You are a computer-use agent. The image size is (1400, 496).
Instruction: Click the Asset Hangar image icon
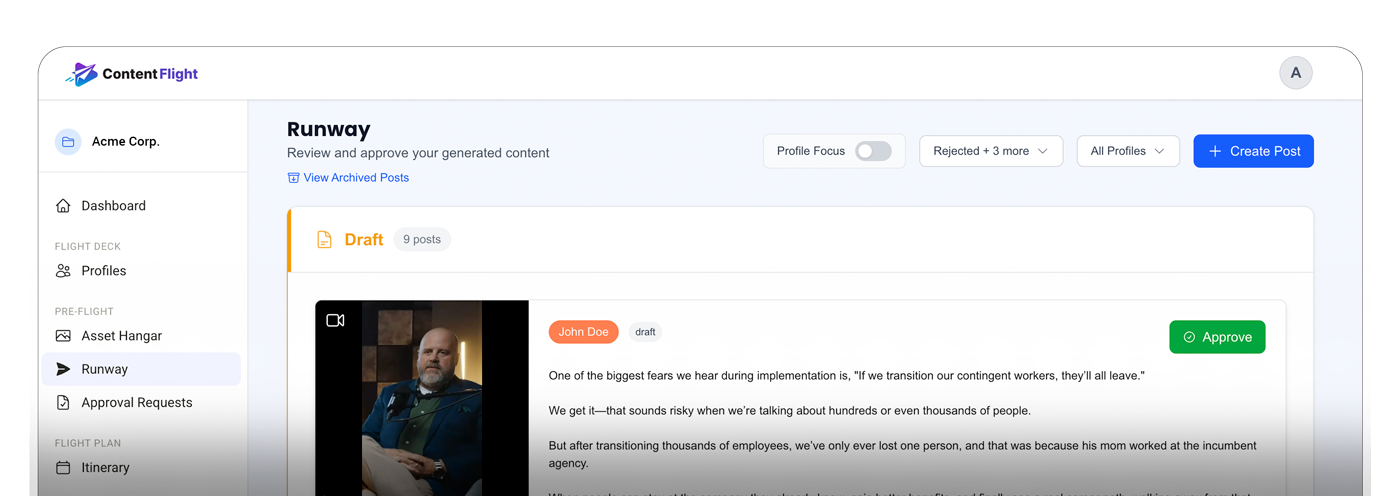[x=63, y=336]
